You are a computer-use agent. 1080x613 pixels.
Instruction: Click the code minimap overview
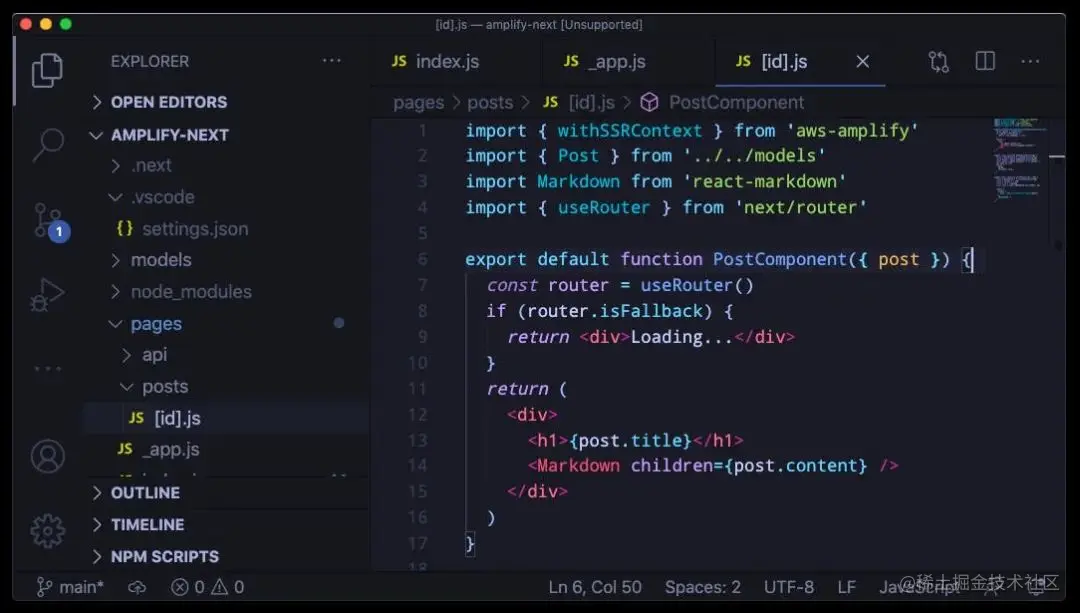click(1017, 160)
